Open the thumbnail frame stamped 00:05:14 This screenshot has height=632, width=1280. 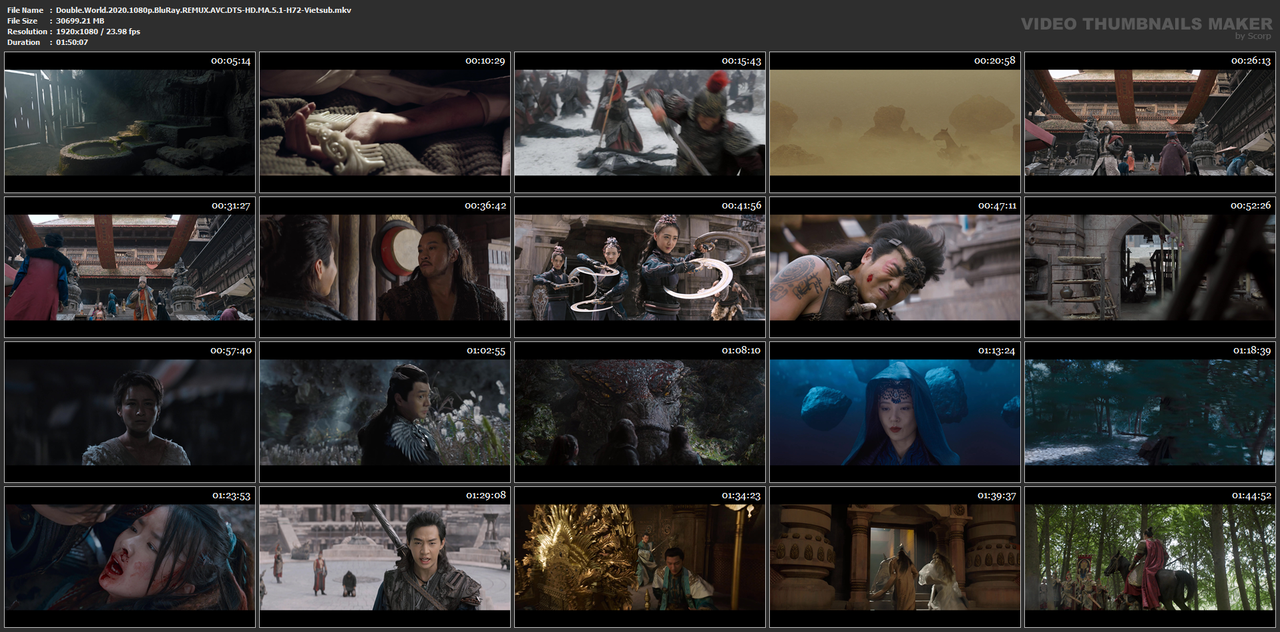click(x=129, y=122)
